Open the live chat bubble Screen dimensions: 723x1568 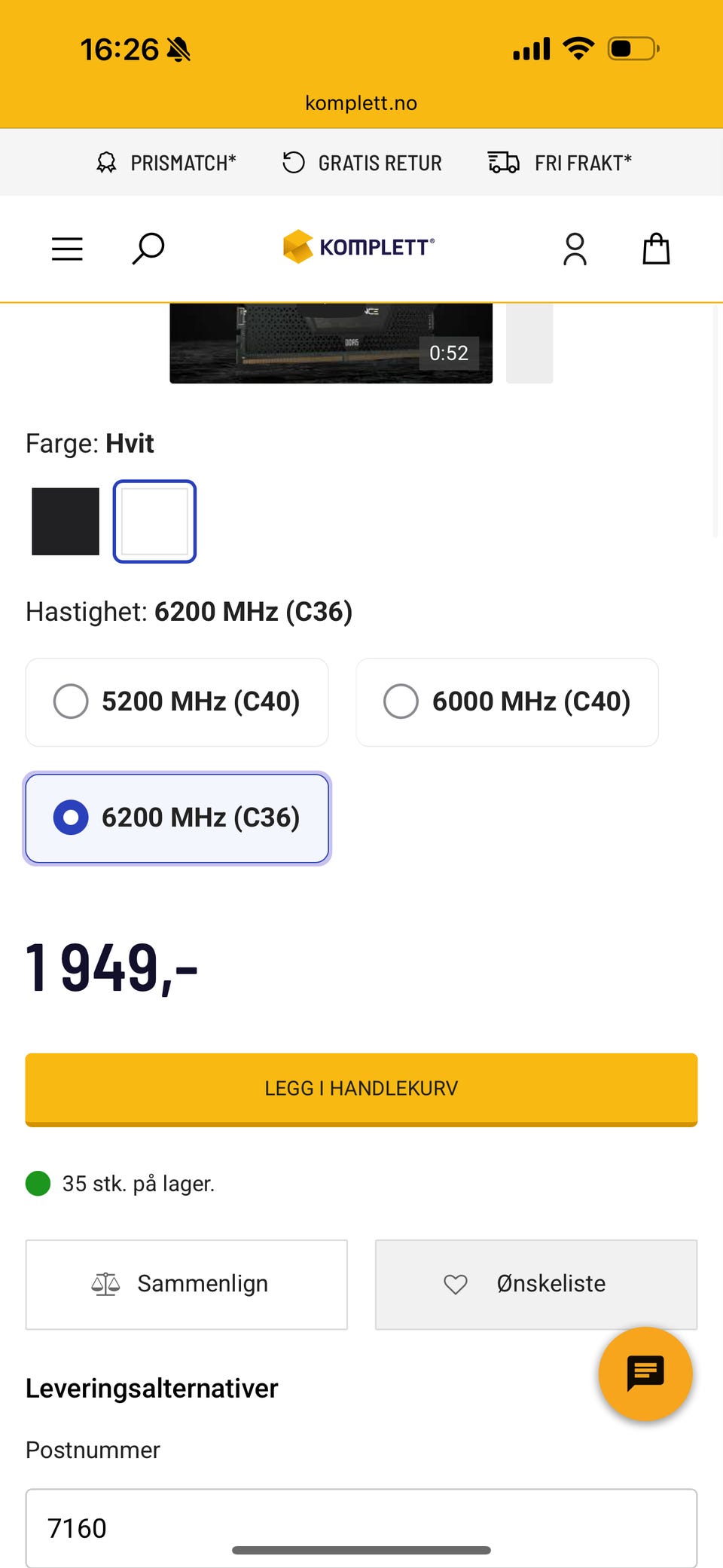[645, 1373]
